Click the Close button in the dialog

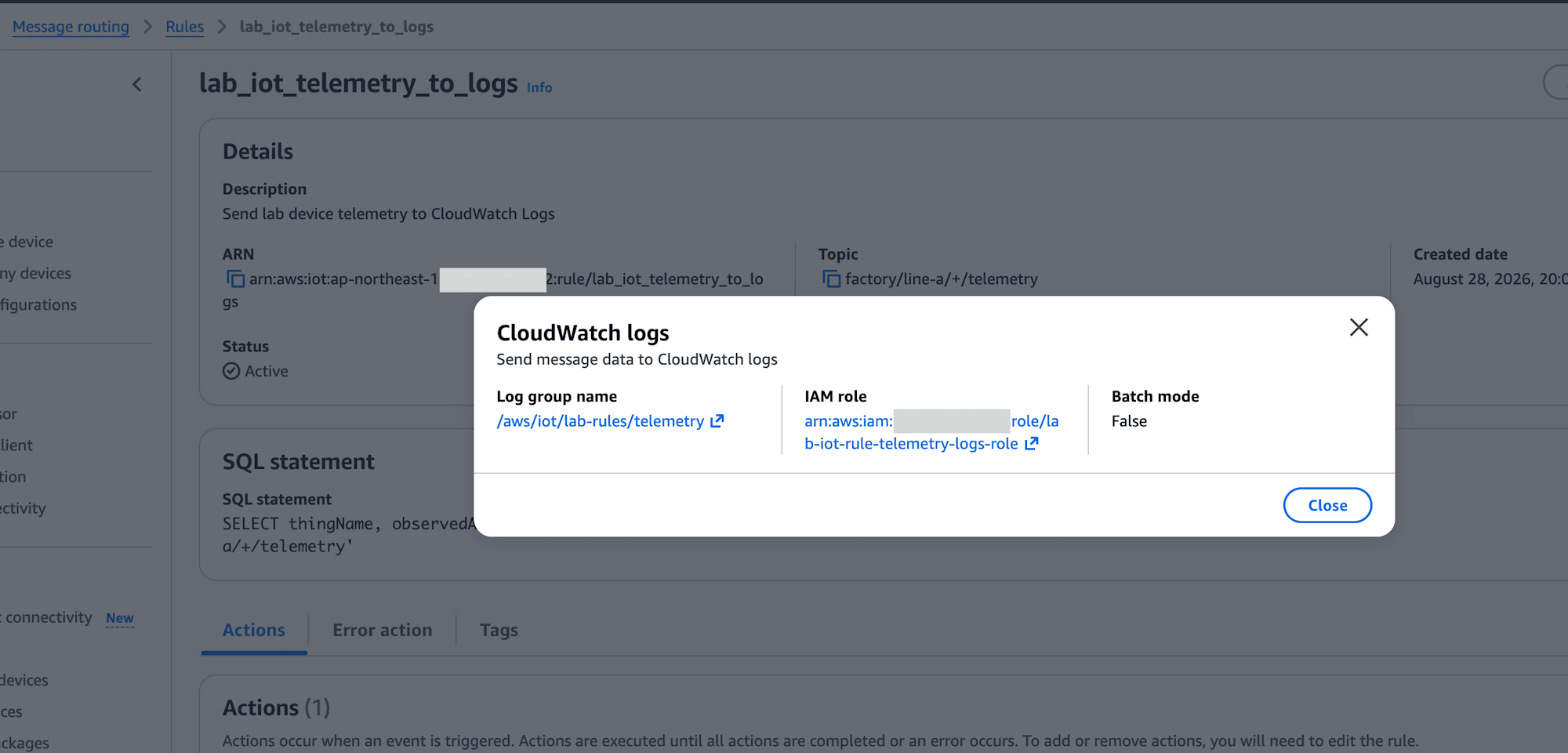click(1327, 505)
